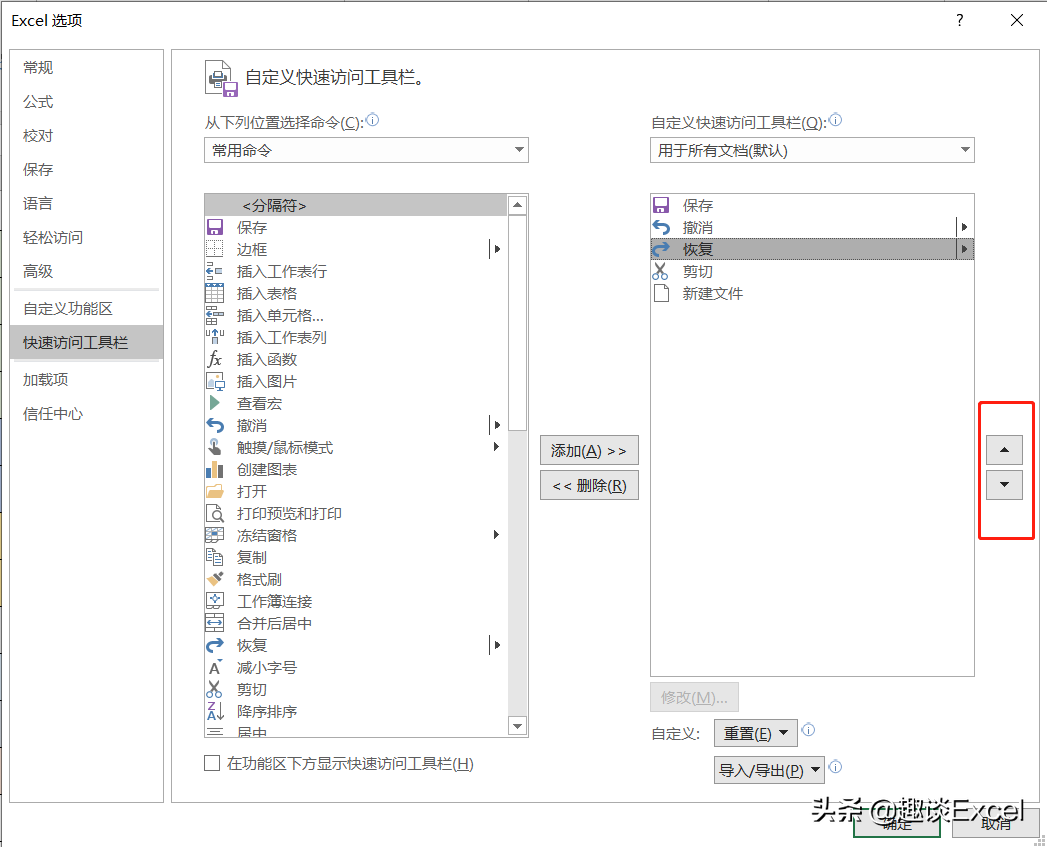Select the Borders icon in the commands list

(x=214, y=249)
